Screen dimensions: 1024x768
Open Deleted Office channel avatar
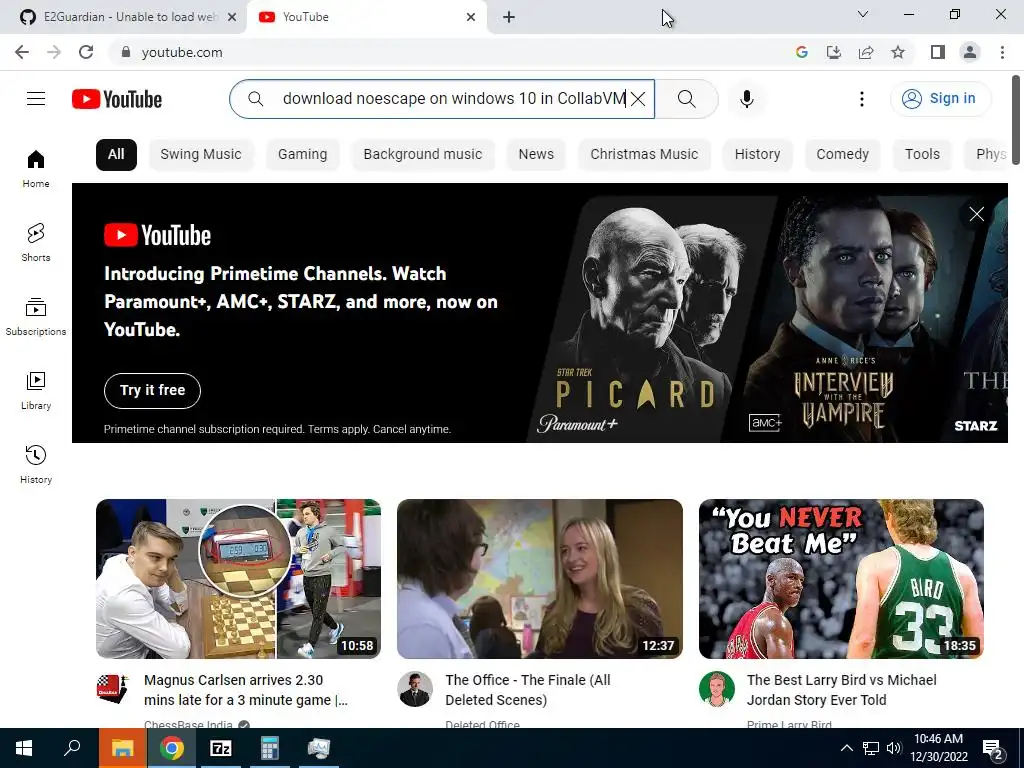click(415, 689)
